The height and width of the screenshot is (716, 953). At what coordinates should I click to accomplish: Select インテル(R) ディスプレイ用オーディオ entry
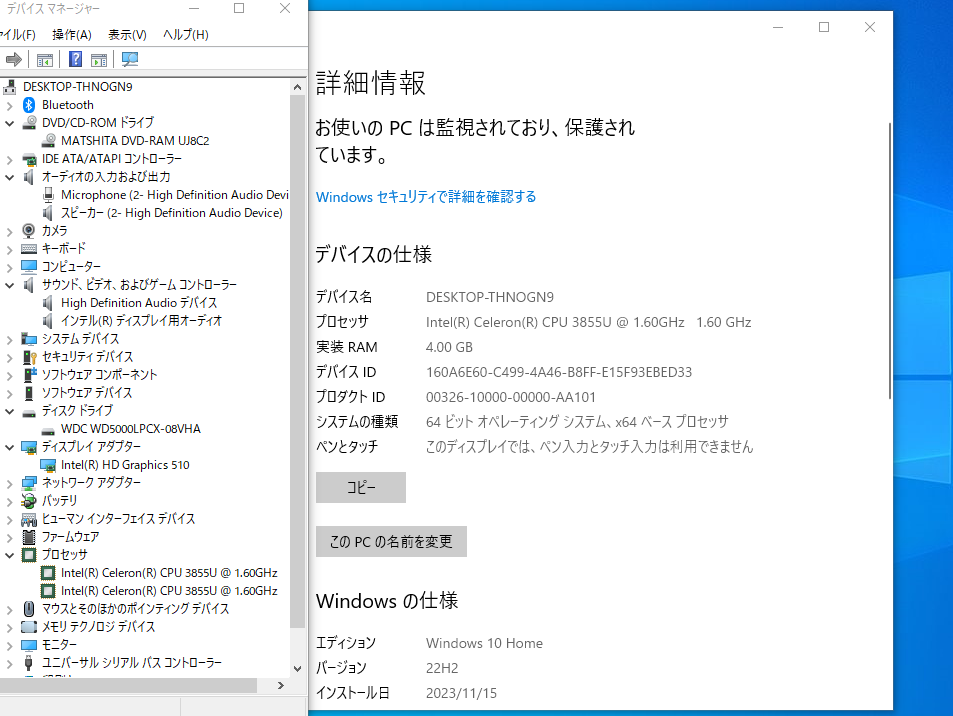tap(141, 321)
